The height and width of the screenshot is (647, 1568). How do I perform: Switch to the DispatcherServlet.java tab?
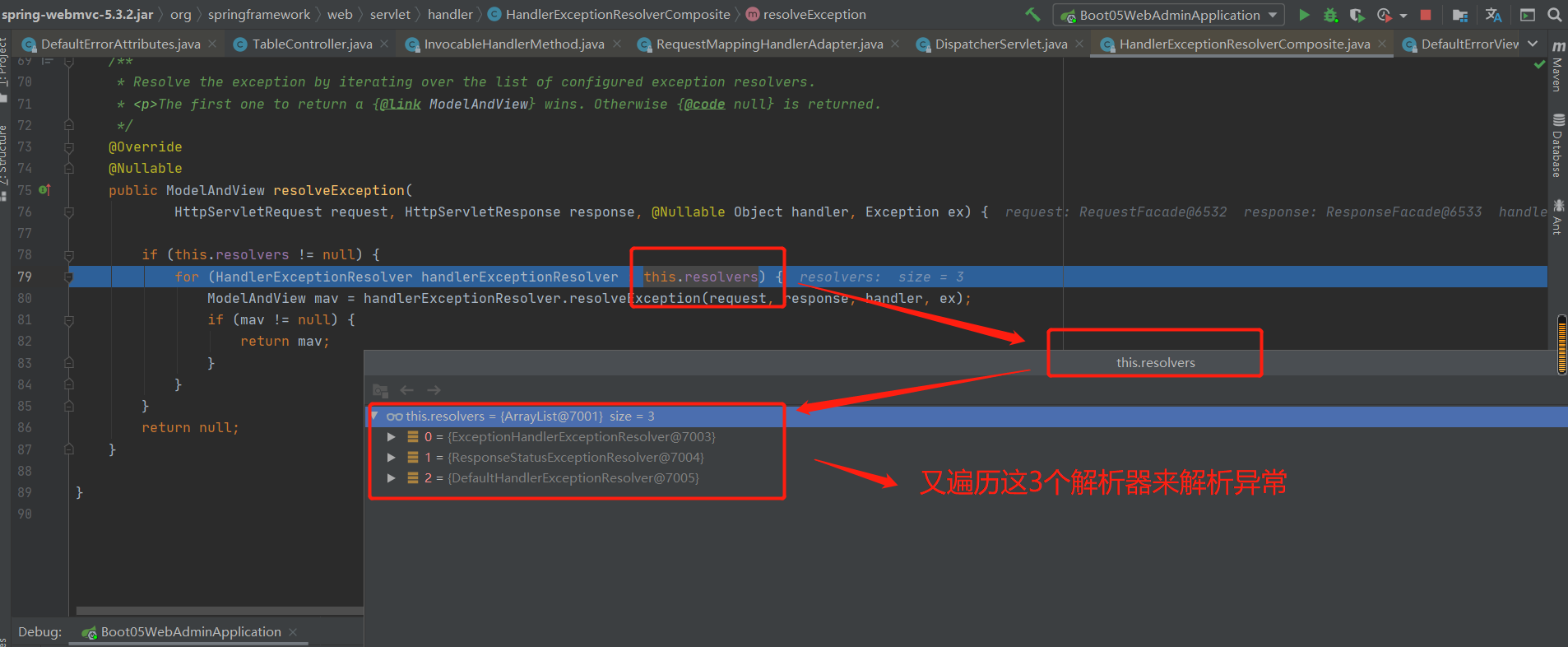[x=1001, y=44]
